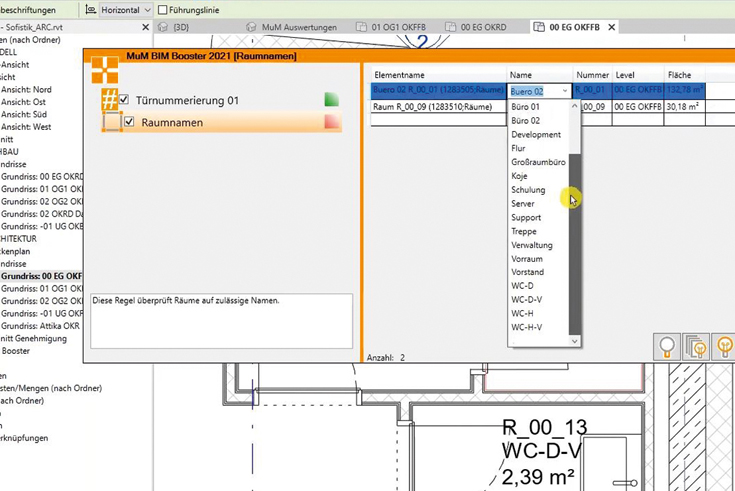Uncheck the Raumnamen rule checkbox

(129, 122)
